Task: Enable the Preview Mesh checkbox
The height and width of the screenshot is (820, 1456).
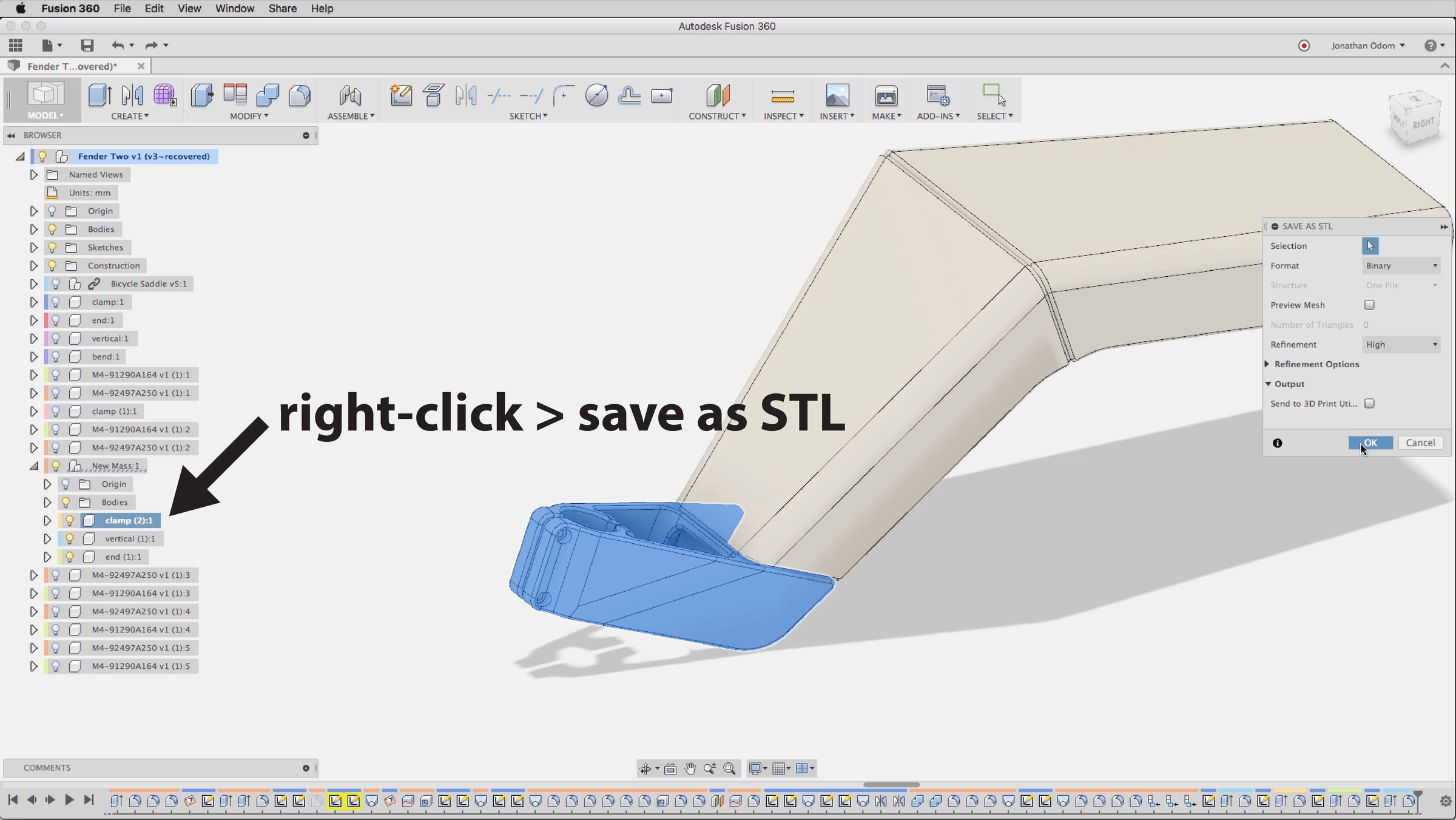Action: [x=1369, y=305]
